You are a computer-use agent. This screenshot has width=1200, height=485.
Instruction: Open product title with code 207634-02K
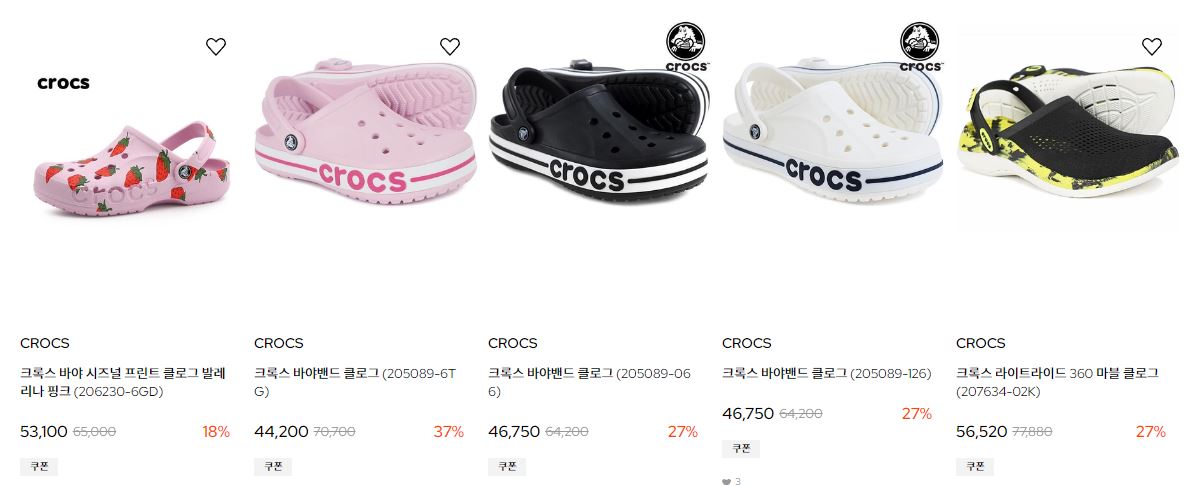(1058, 382)
